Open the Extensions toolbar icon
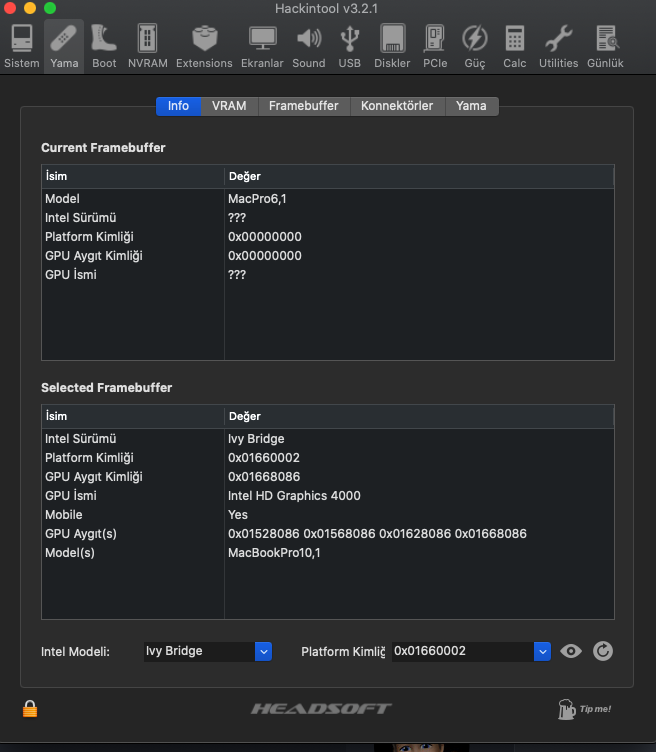 pyautogui.click(x=204, y=46)
